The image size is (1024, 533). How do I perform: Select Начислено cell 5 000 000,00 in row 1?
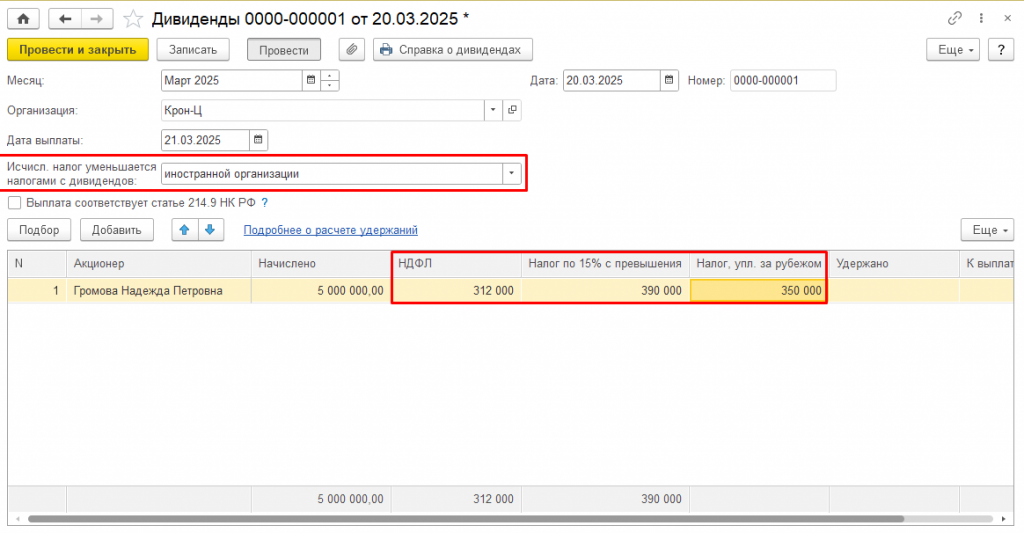(321, 291)
